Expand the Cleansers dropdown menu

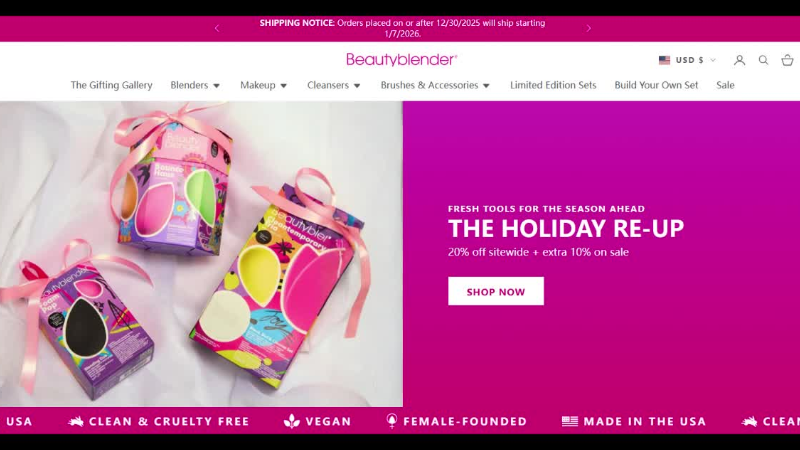[334, 85]
